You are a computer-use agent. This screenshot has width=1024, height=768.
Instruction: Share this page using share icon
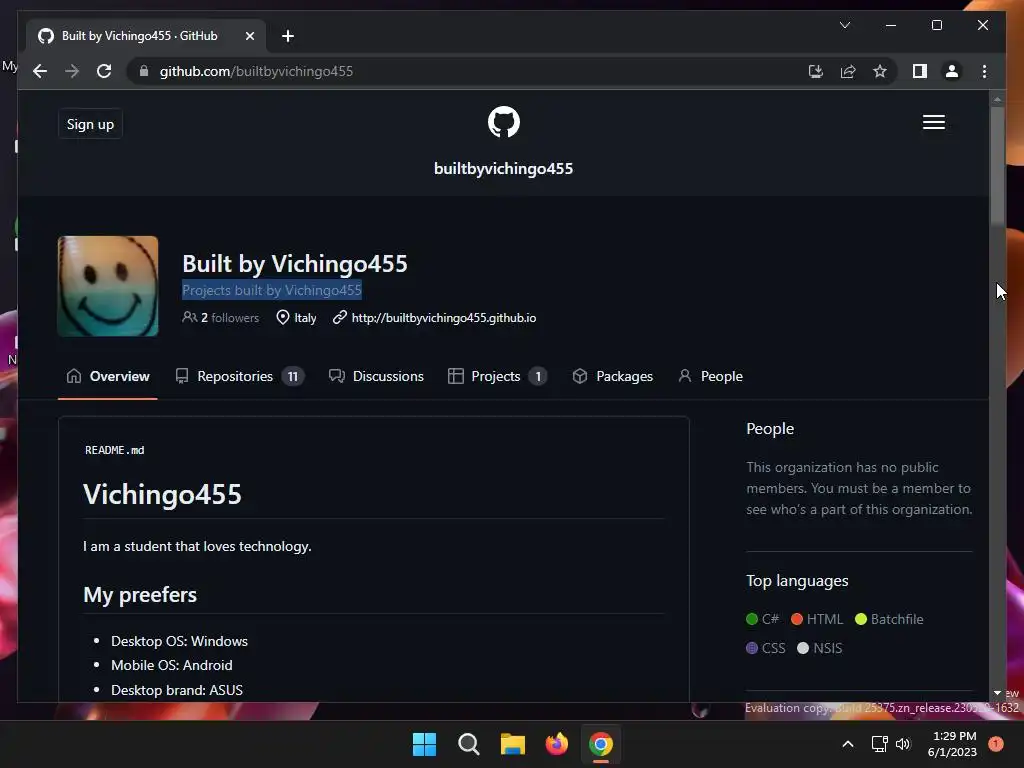(848, 71)
